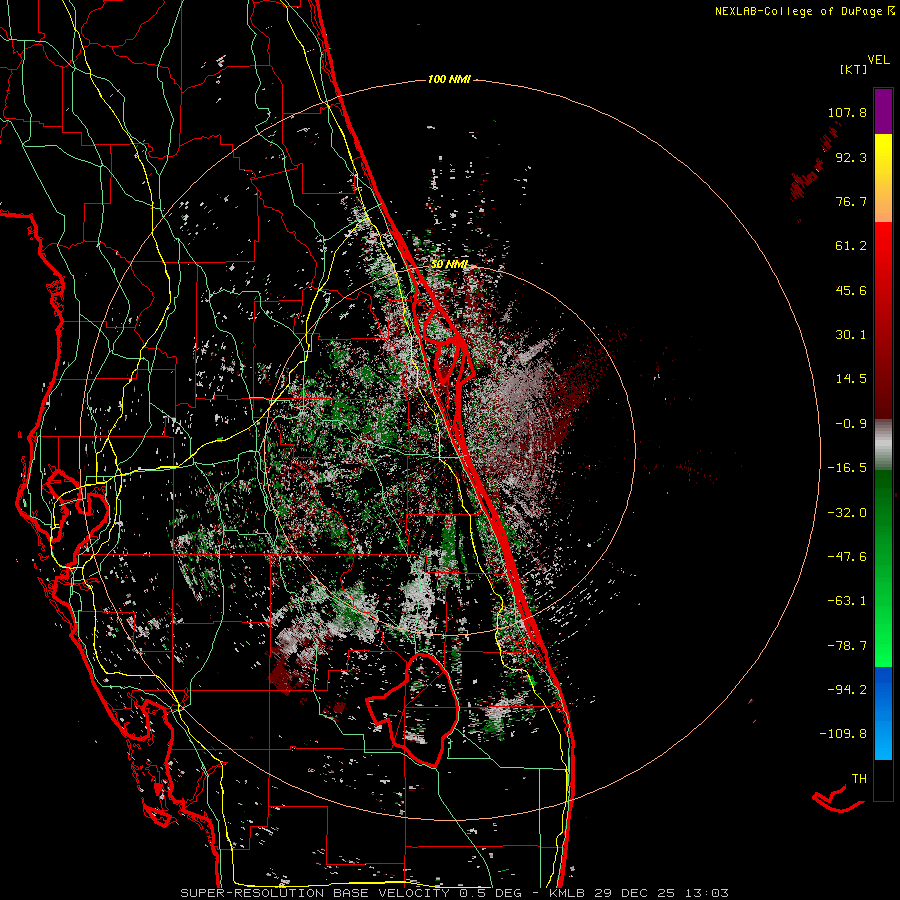Click the 45.6 value on the velocity scale
The image size is (900, 900).
pos(851,290)
